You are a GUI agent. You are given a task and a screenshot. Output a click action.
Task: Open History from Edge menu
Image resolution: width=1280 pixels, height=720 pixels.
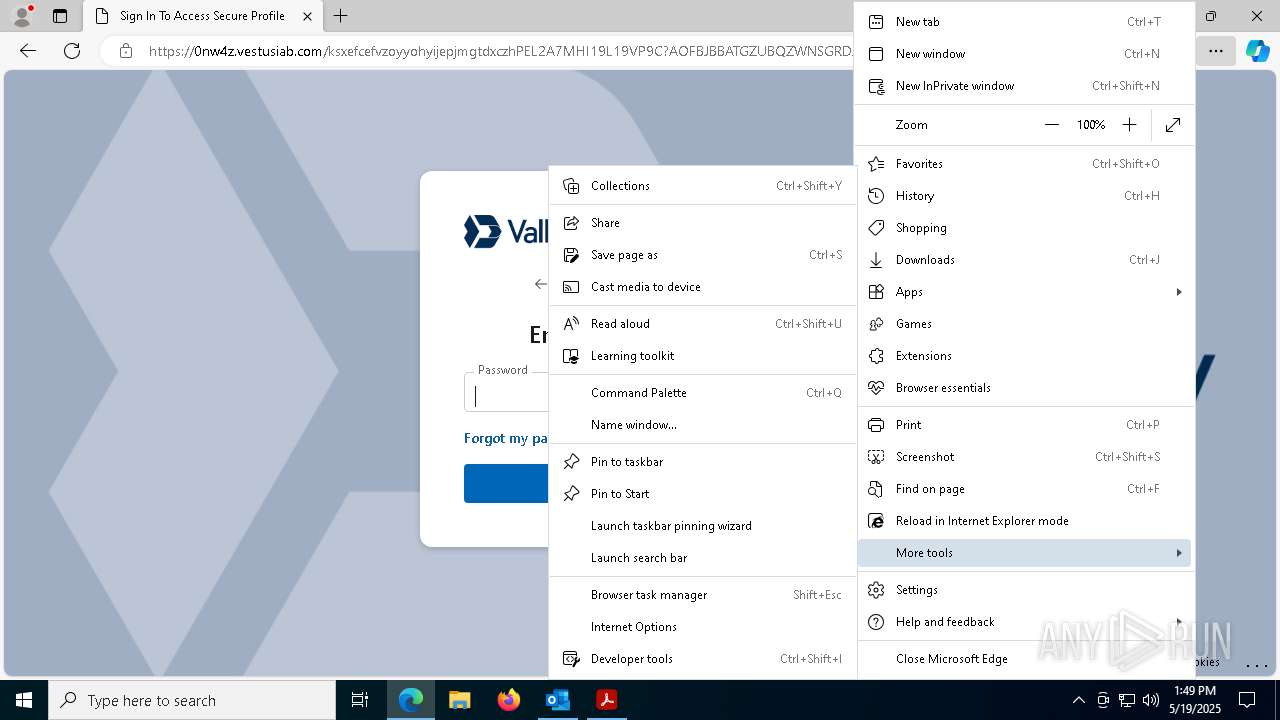1025,196
